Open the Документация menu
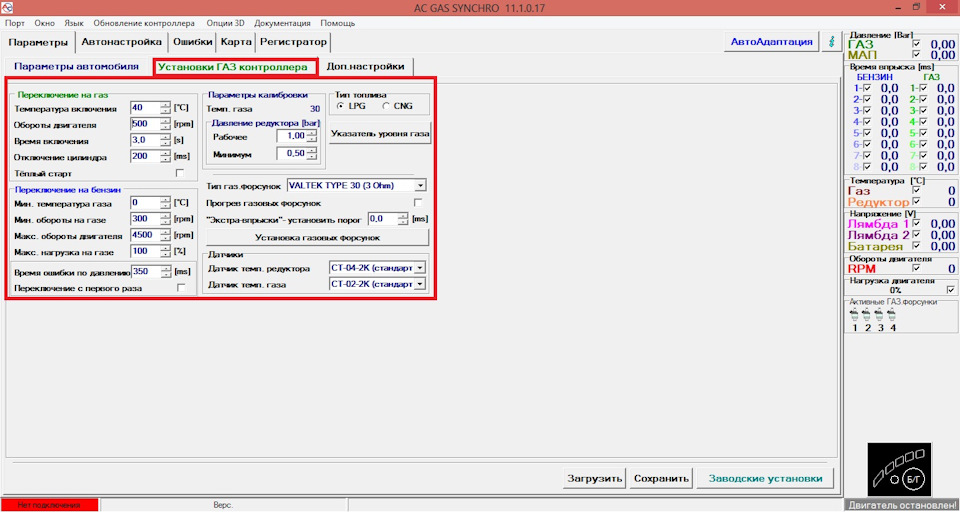 tap(282, 23)
